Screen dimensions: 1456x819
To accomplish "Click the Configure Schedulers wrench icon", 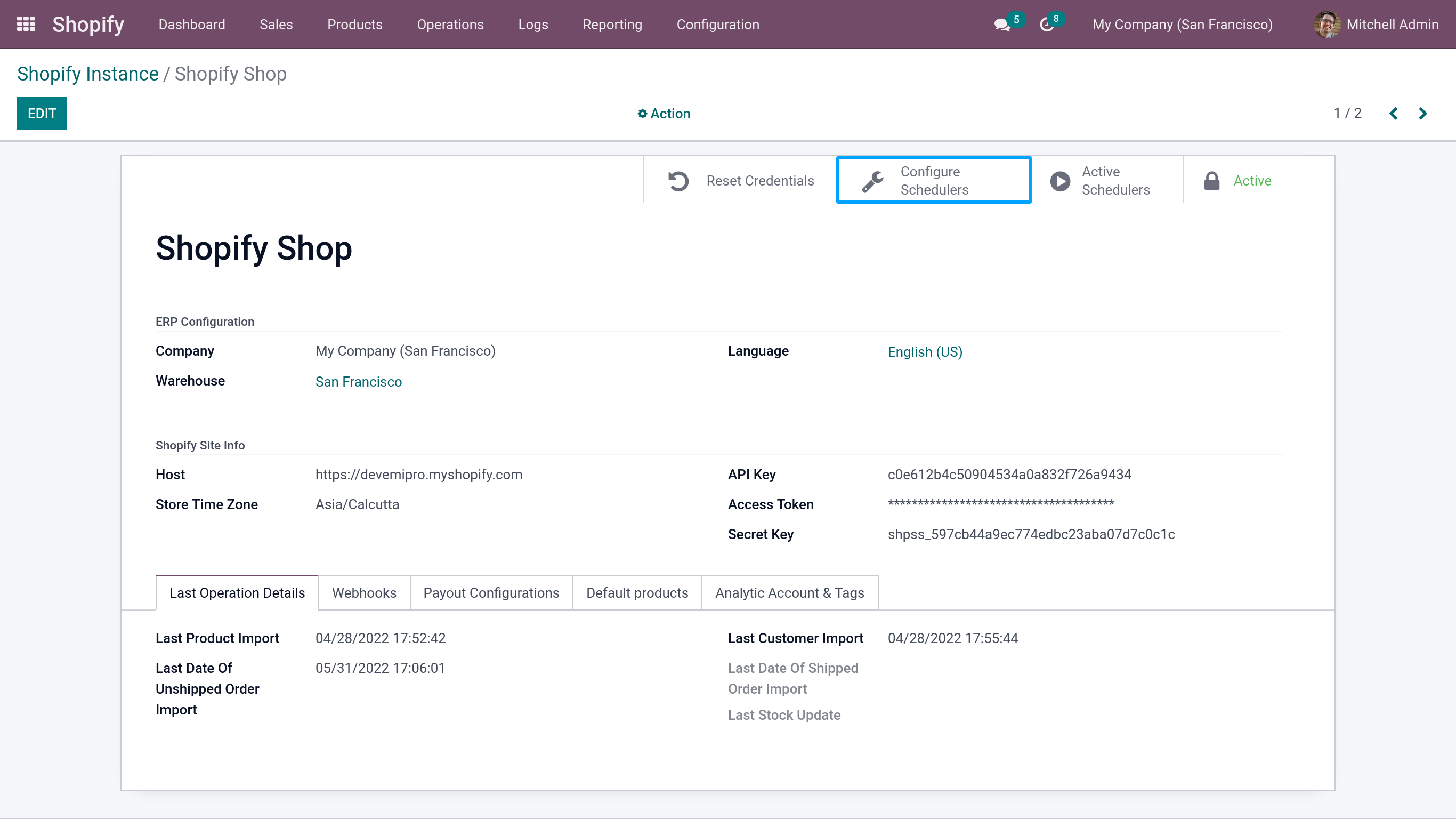I will (873, 181).
